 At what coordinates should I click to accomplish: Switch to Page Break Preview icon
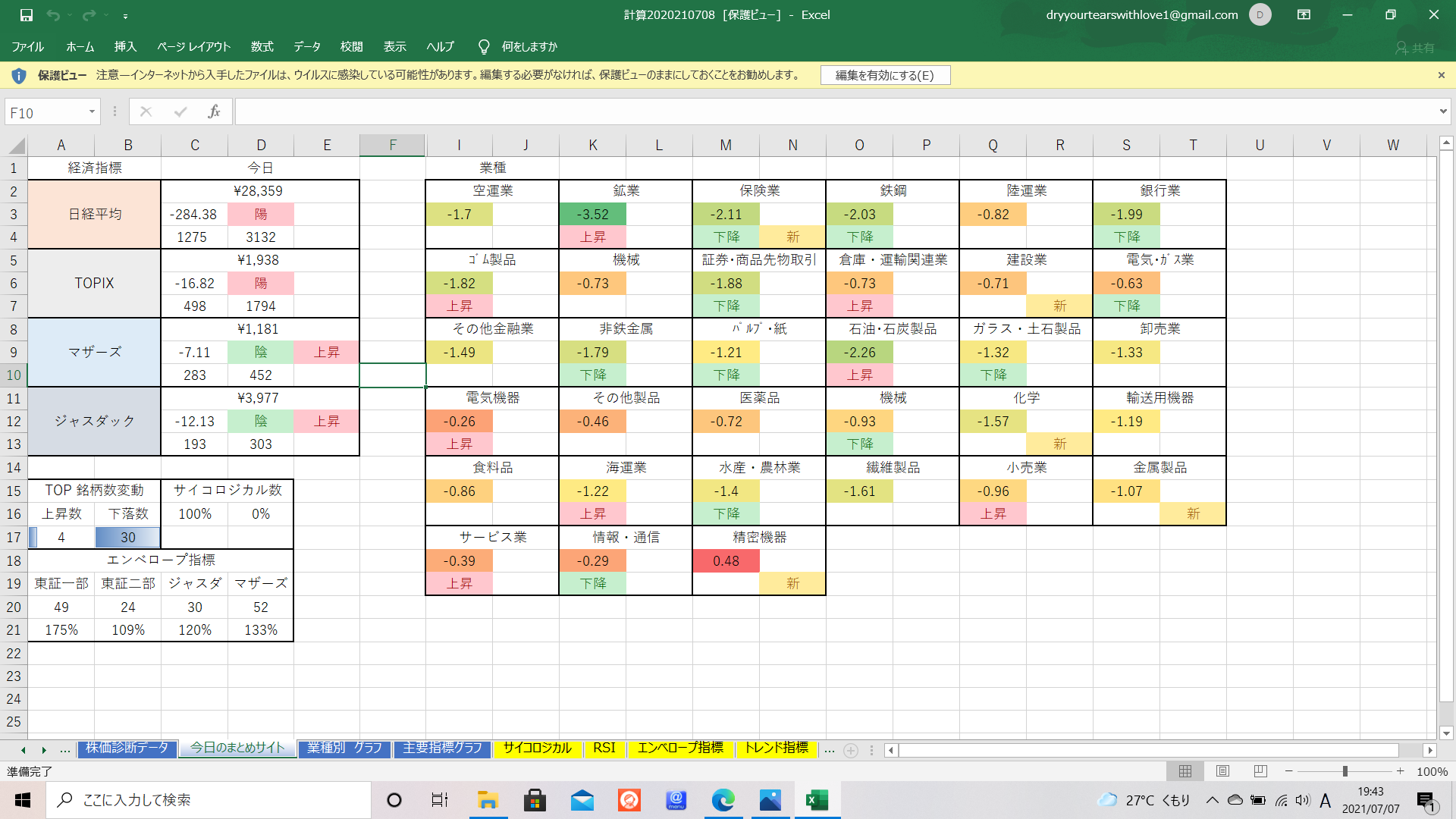pyautogui.click(x=1260, y=771)
